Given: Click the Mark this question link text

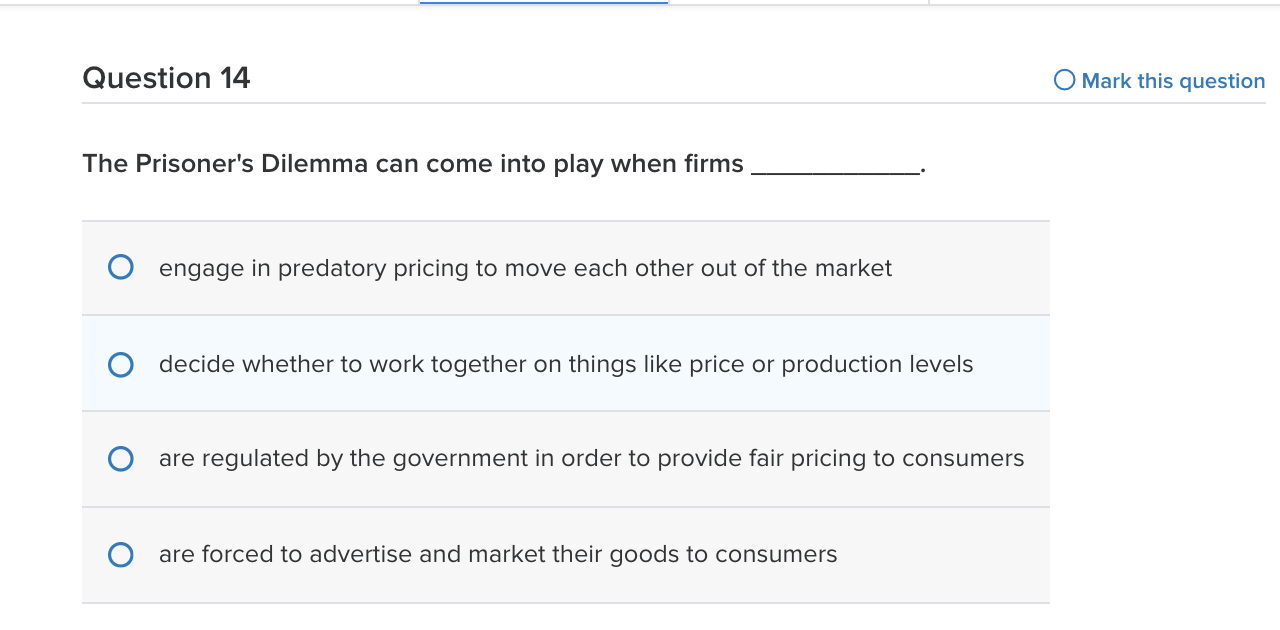Looking at the screenshot, I should pyautogui.click(x=1173, y=81).
